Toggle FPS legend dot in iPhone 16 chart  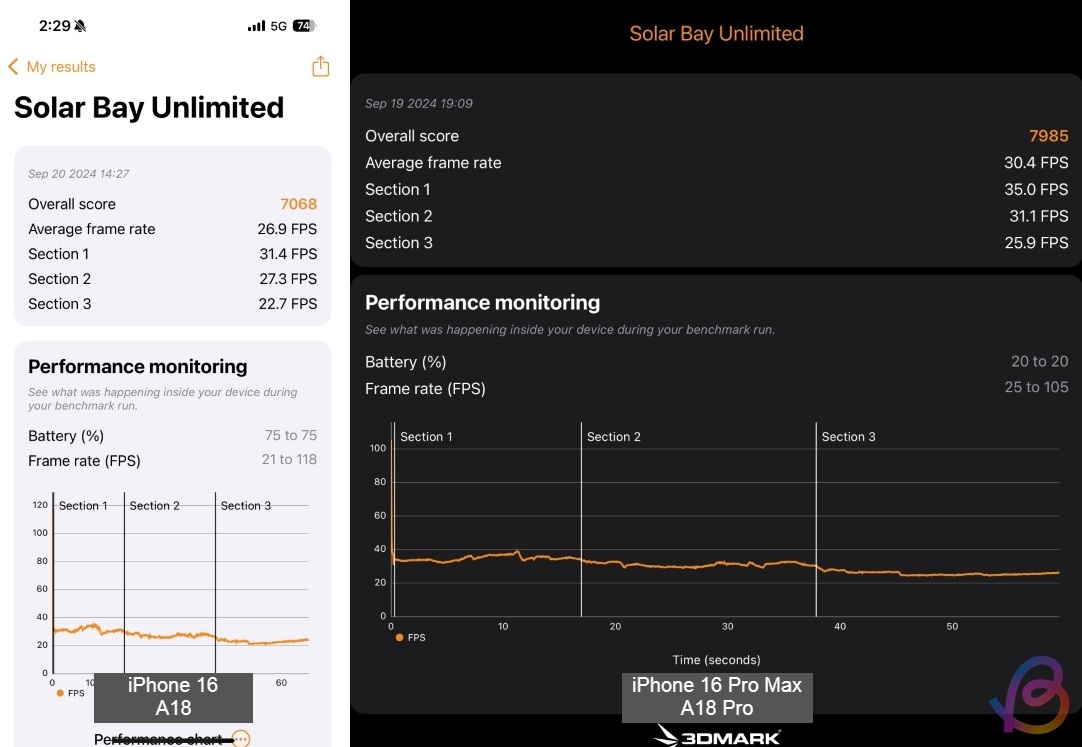[60, 693]
